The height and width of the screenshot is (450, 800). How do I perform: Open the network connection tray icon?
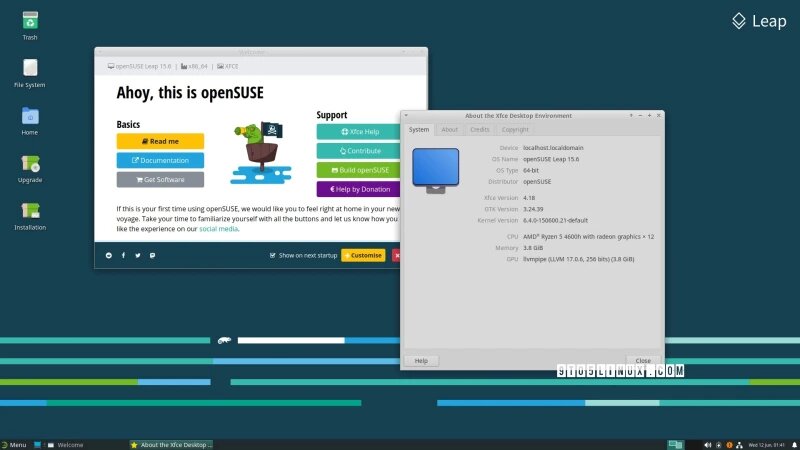pos(739,445)
